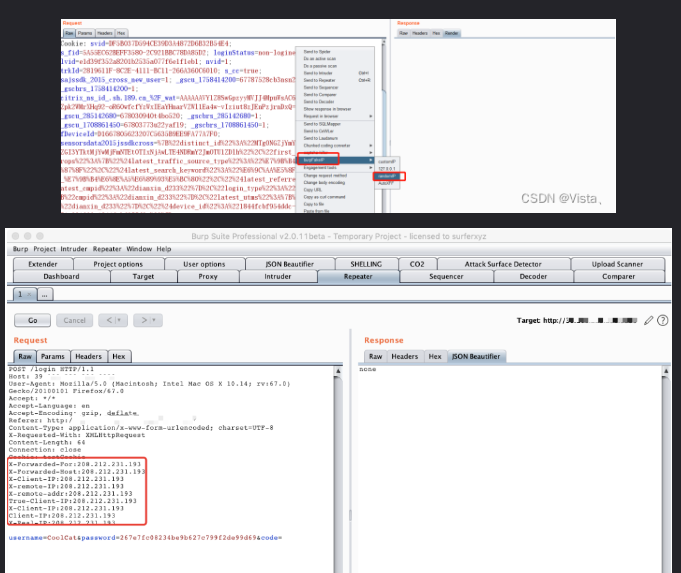
Task: Click the username=CoolCat request body line
Action: (x=145, y=538)
